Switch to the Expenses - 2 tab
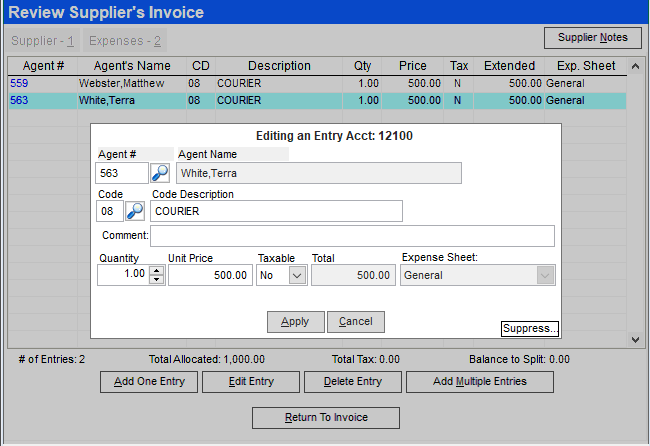 [125, 41]
